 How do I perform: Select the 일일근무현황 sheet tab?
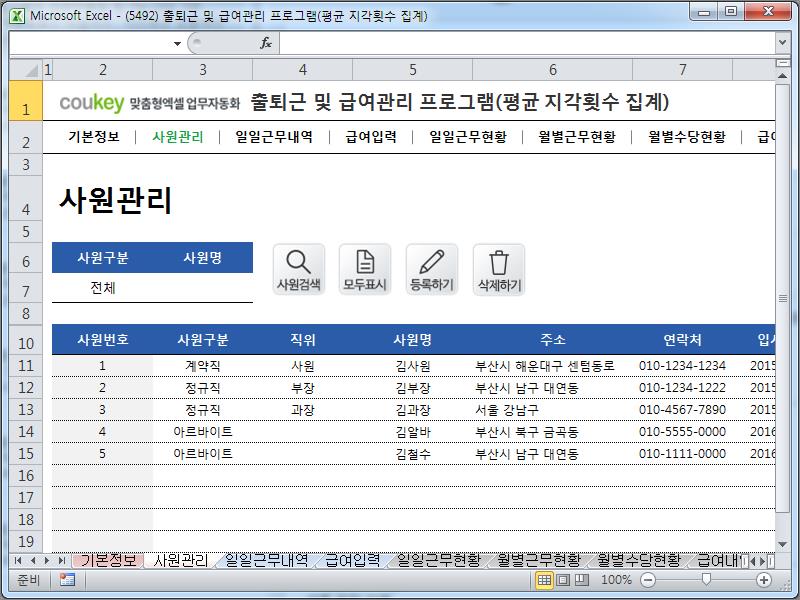click(439, 560)
